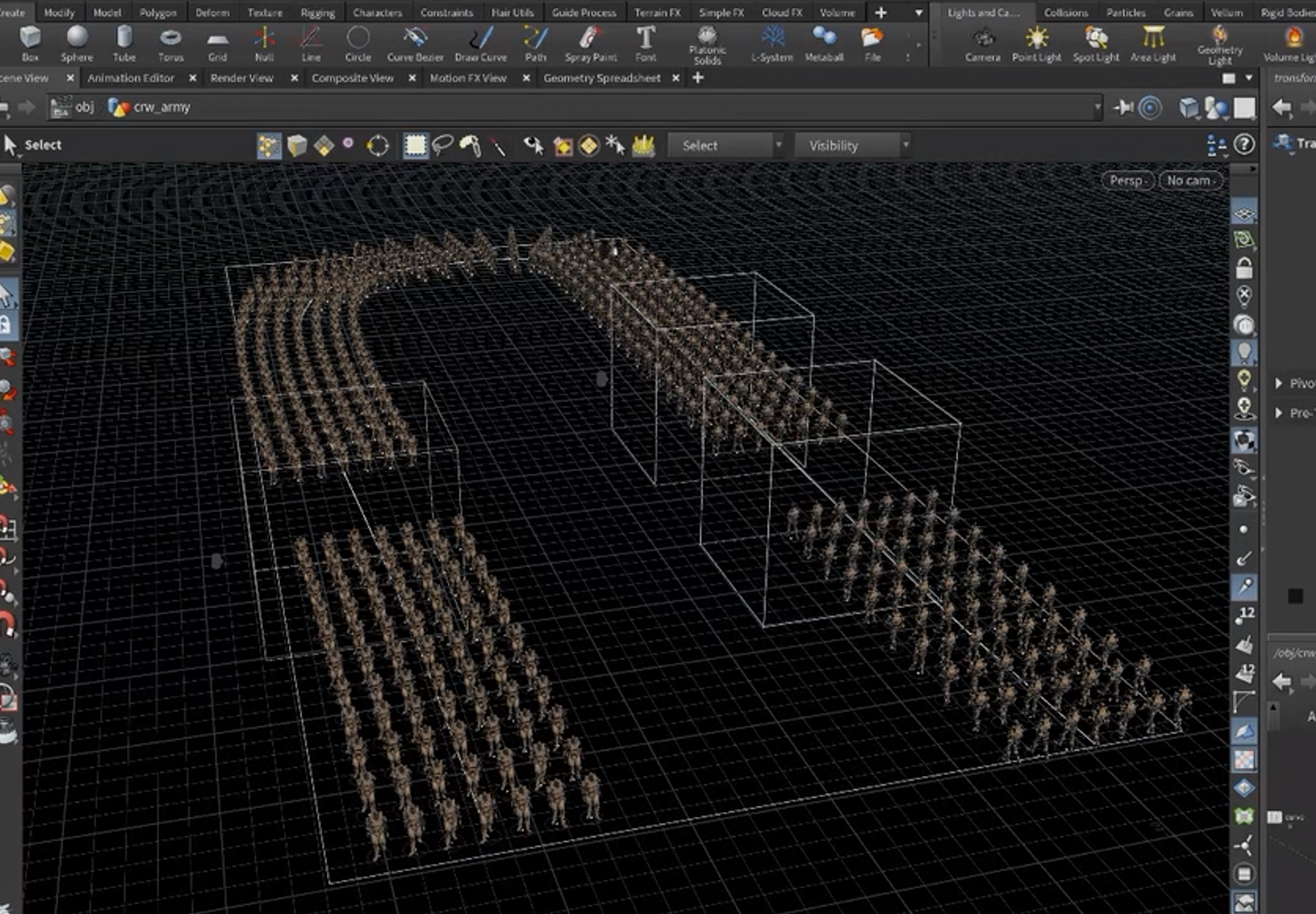
Task: Switch to the Render View tab
Action: click(241, 78)
